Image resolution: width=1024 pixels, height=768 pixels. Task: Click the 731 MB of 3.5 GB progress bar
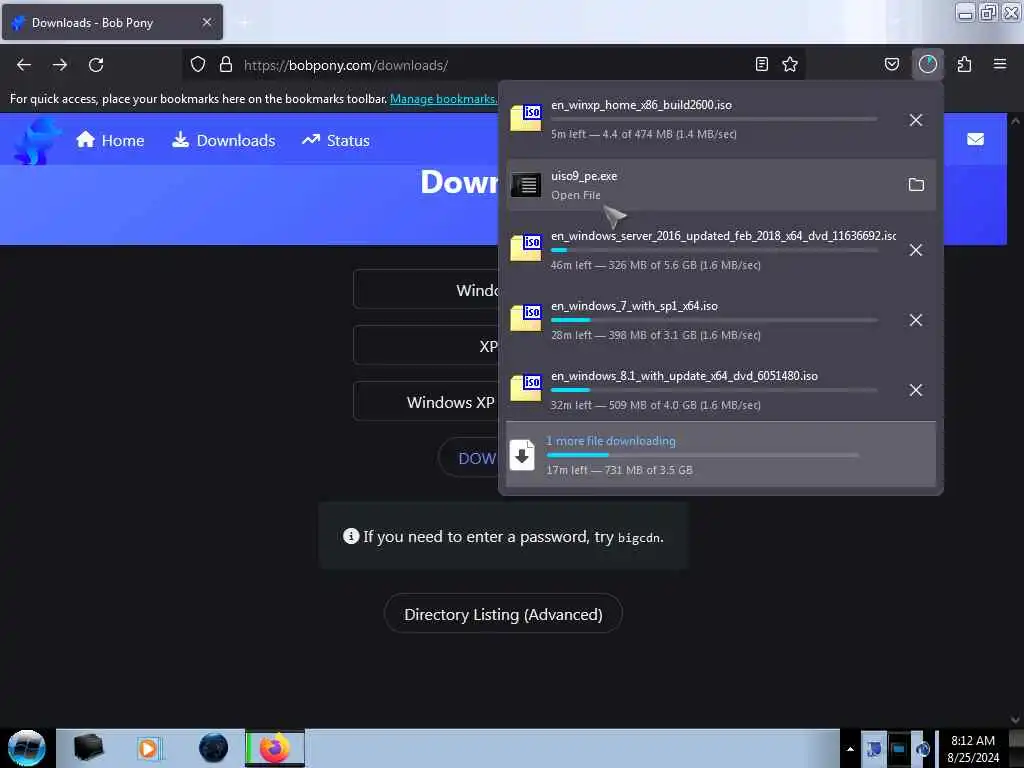click(x=703, y=455)
